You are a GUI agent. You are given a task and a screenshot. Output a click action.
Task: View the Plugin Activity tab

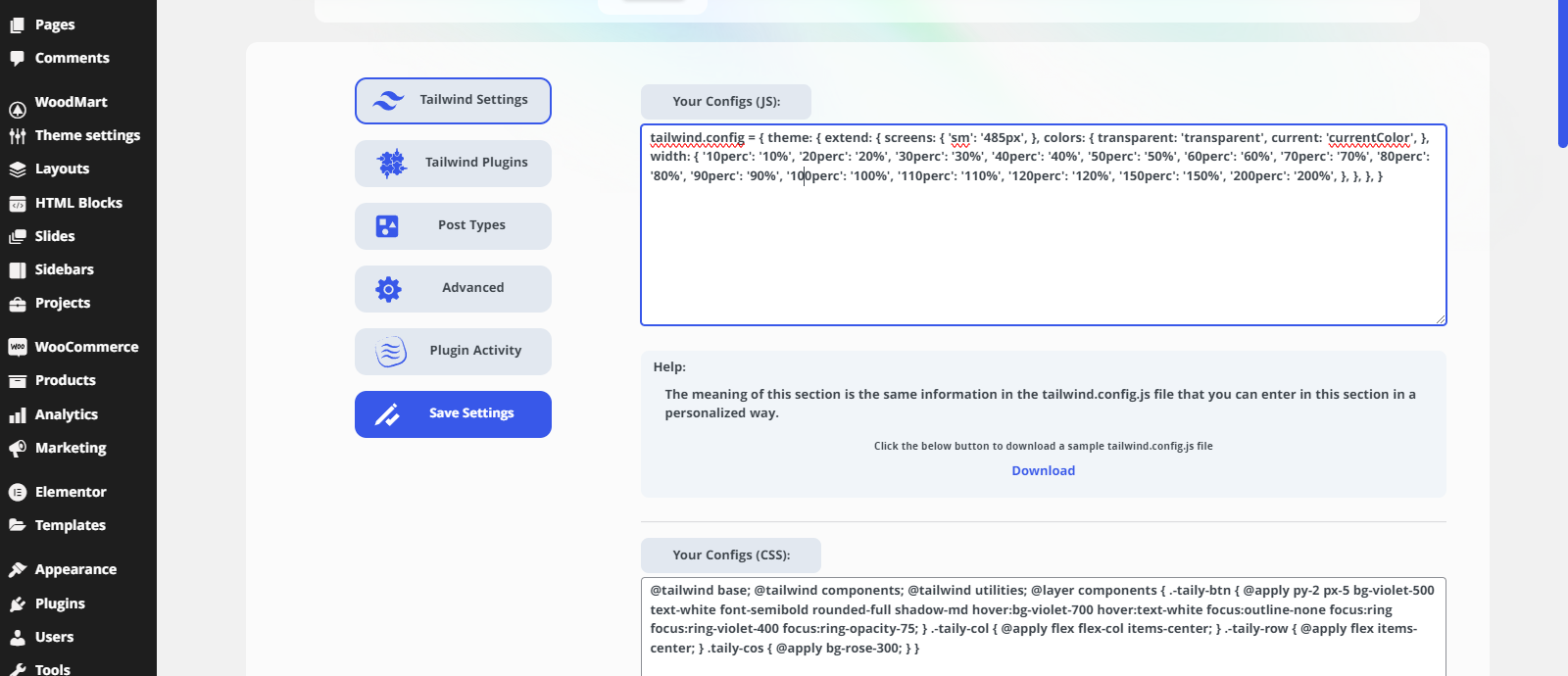point(453,352)
